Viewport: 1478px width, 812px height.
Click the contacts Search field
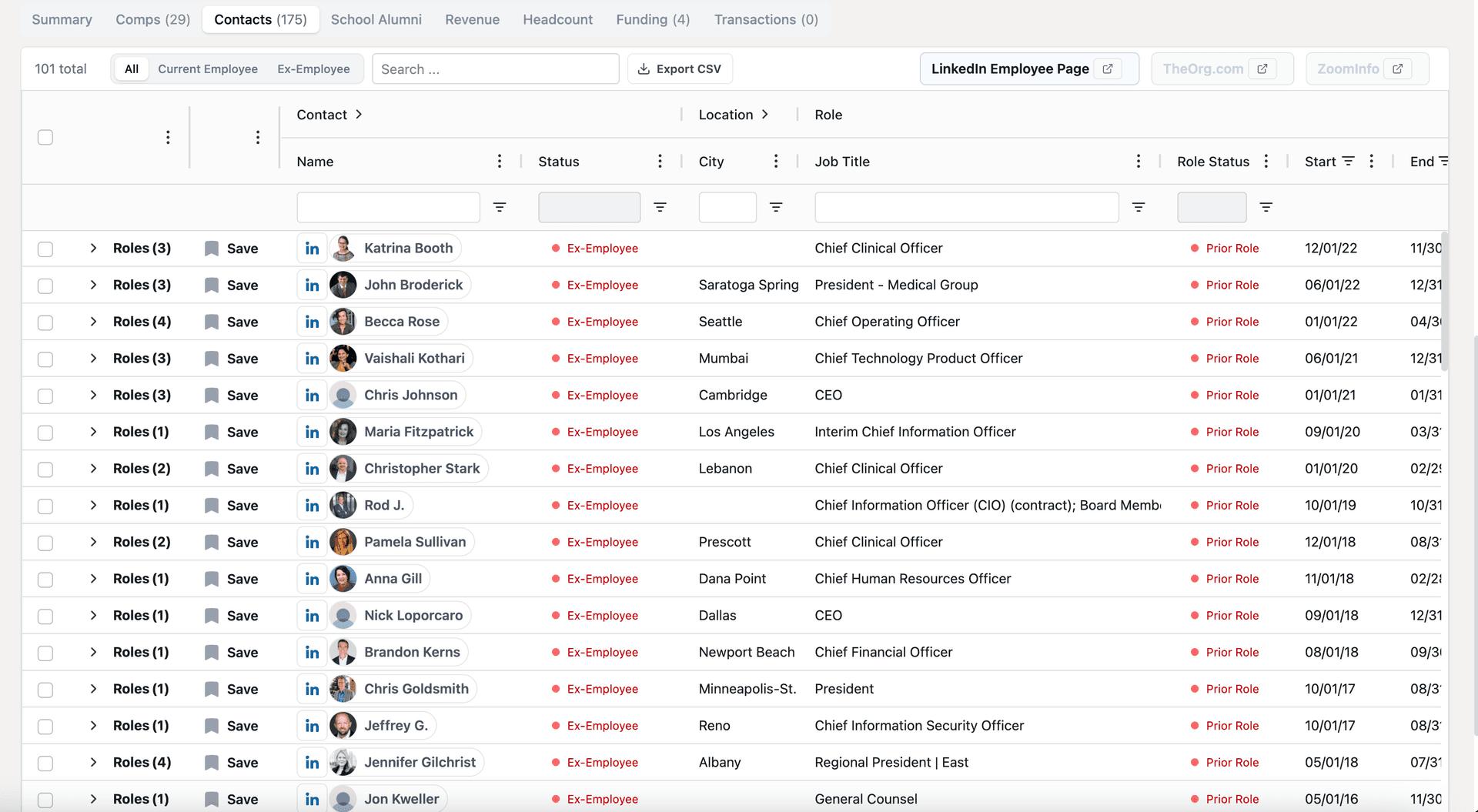495,69
